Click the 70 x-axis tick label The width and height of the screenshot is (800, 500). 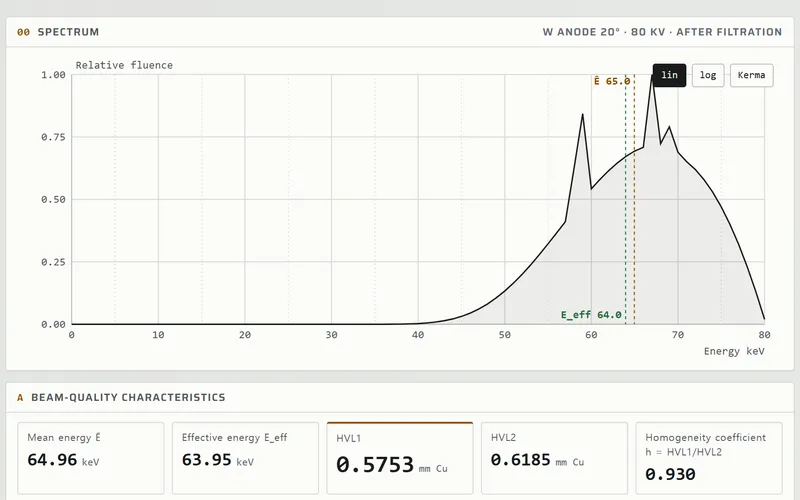(678, 335)
